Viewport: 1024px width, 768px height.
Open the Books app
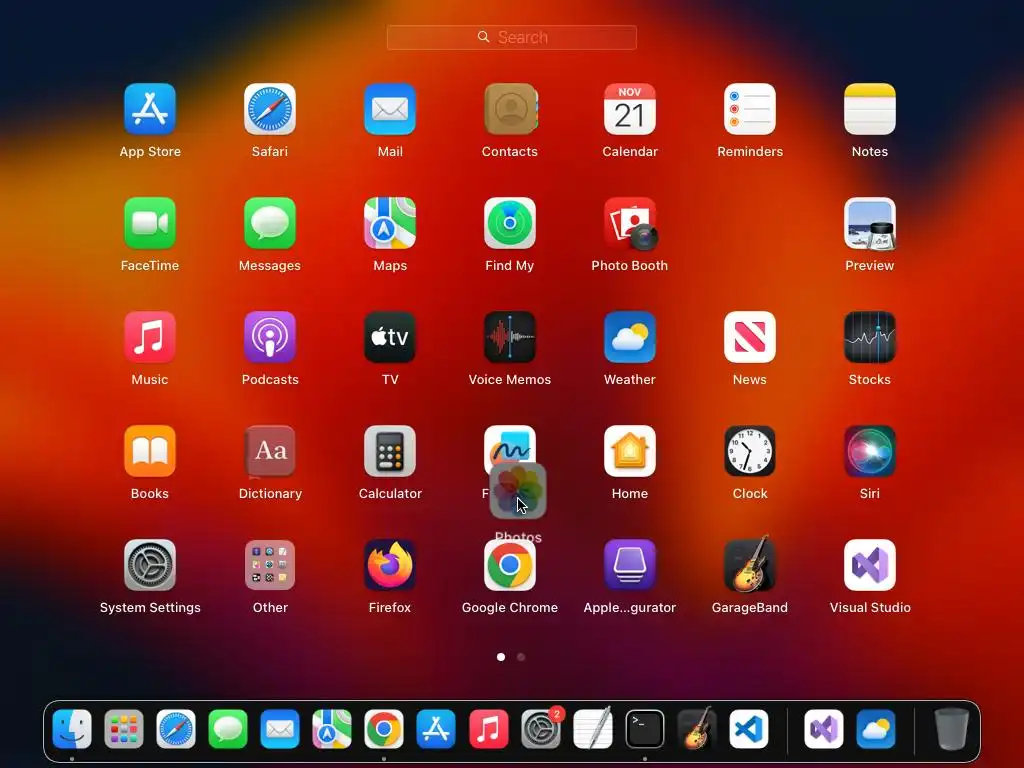pos(150,451)
